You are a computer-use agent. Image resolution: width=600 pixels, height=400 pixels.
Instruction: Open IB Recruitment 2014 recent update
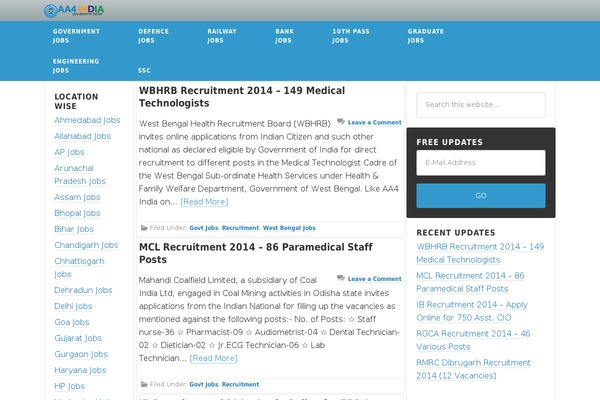472,311
